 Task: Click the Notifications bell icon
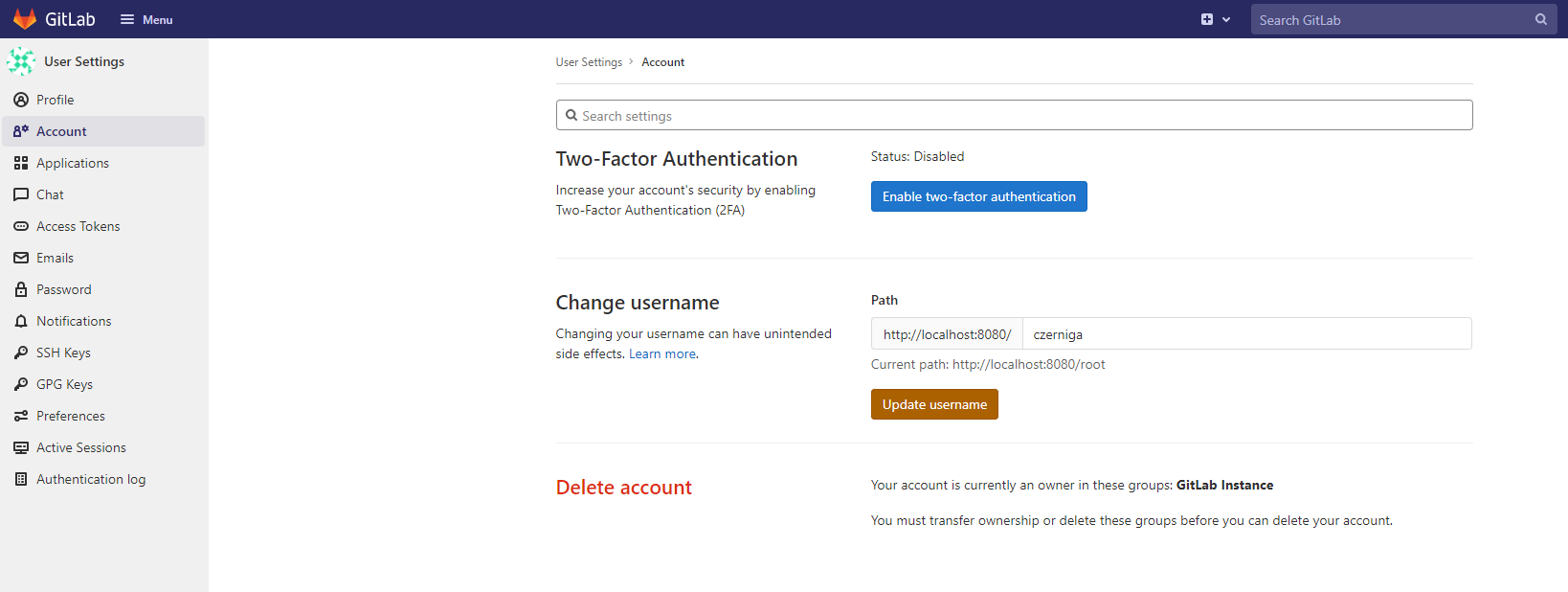[x=21, y=321]
